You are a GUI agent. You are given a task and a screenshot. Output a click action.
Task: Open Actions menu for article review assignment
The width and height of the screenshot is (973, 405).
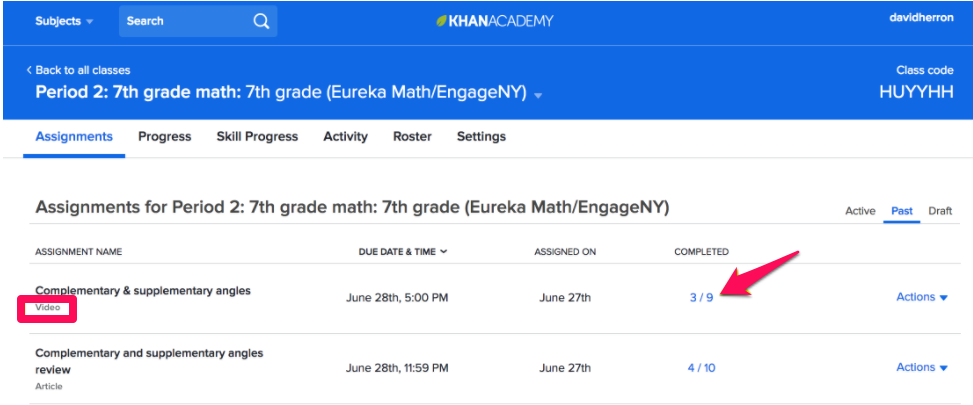pos(921,367)
